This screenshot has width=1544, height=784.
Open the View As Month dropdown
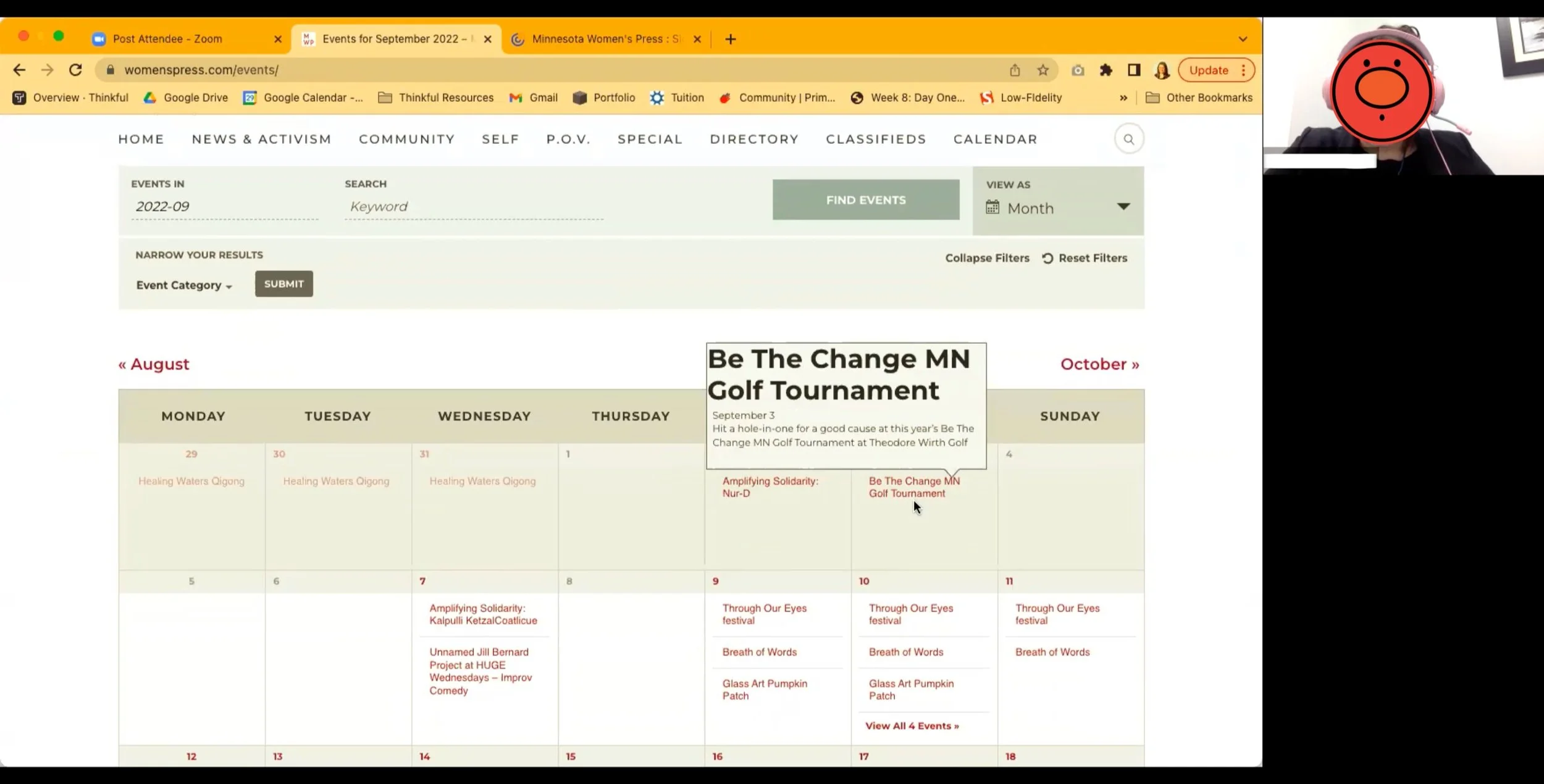pyautogui.click(x=1057, y=208)
